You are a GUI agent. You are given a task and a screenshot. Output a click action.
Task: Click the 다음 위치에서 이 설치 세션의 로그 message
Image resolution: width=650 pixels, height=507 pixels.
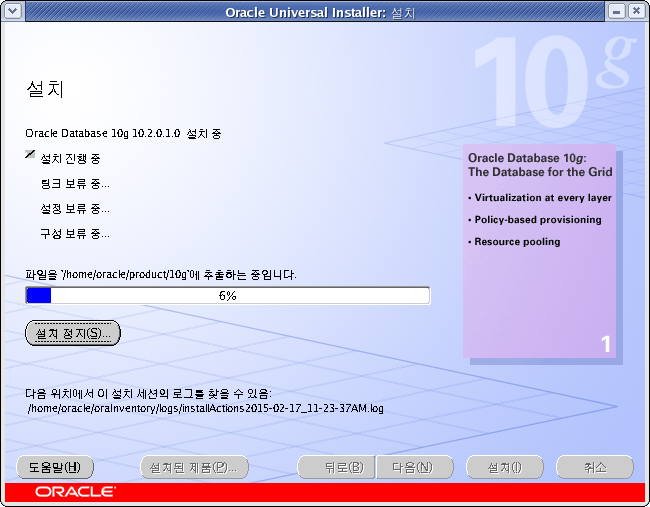[x=148, y=393]
